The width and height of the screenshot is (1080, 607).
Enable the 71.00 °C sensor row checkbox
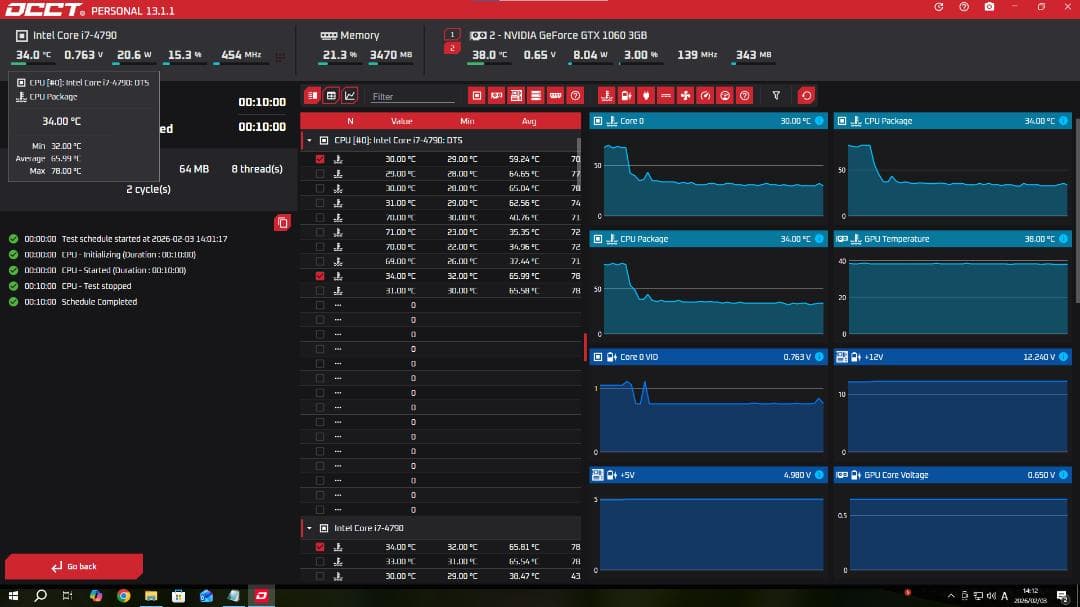tap(320, 232)
